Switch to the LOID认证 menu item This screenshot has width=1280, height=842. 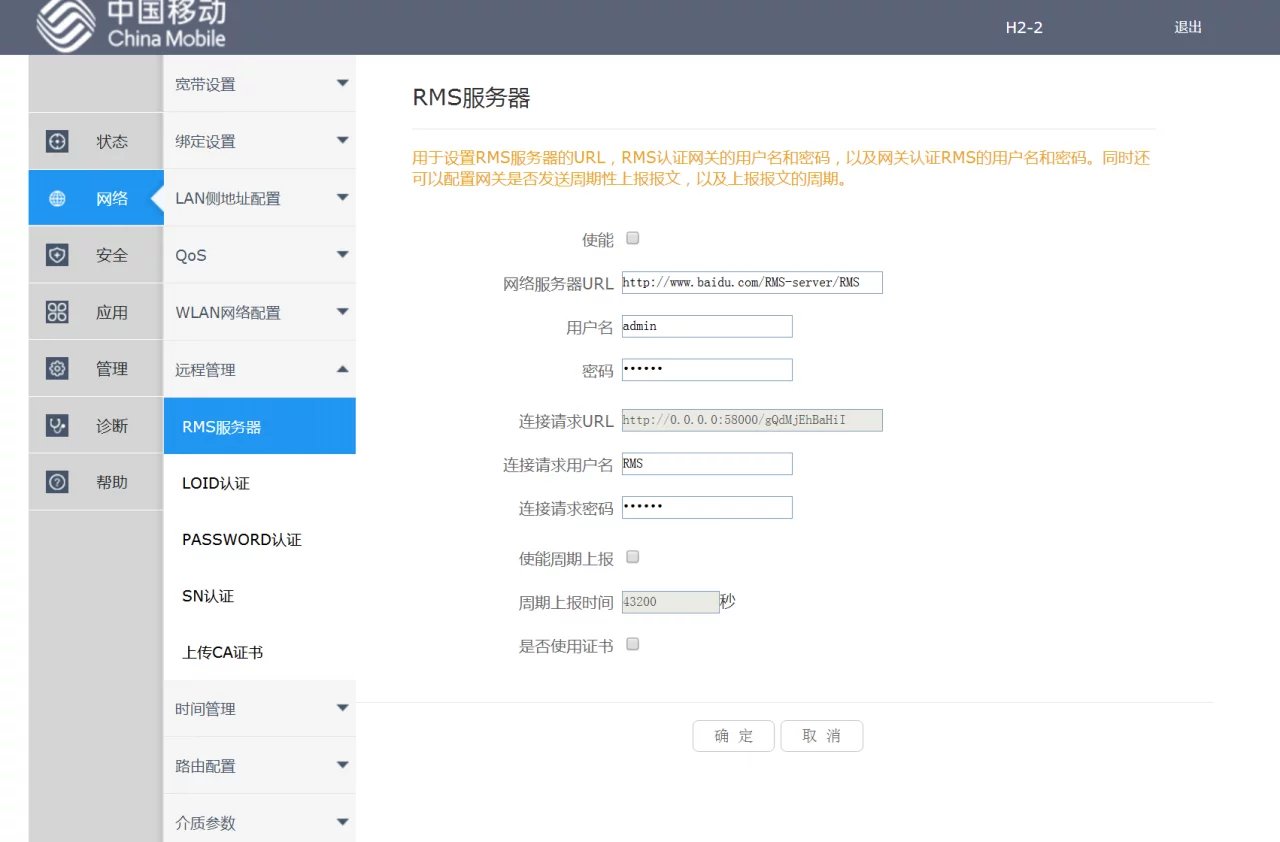259,483
